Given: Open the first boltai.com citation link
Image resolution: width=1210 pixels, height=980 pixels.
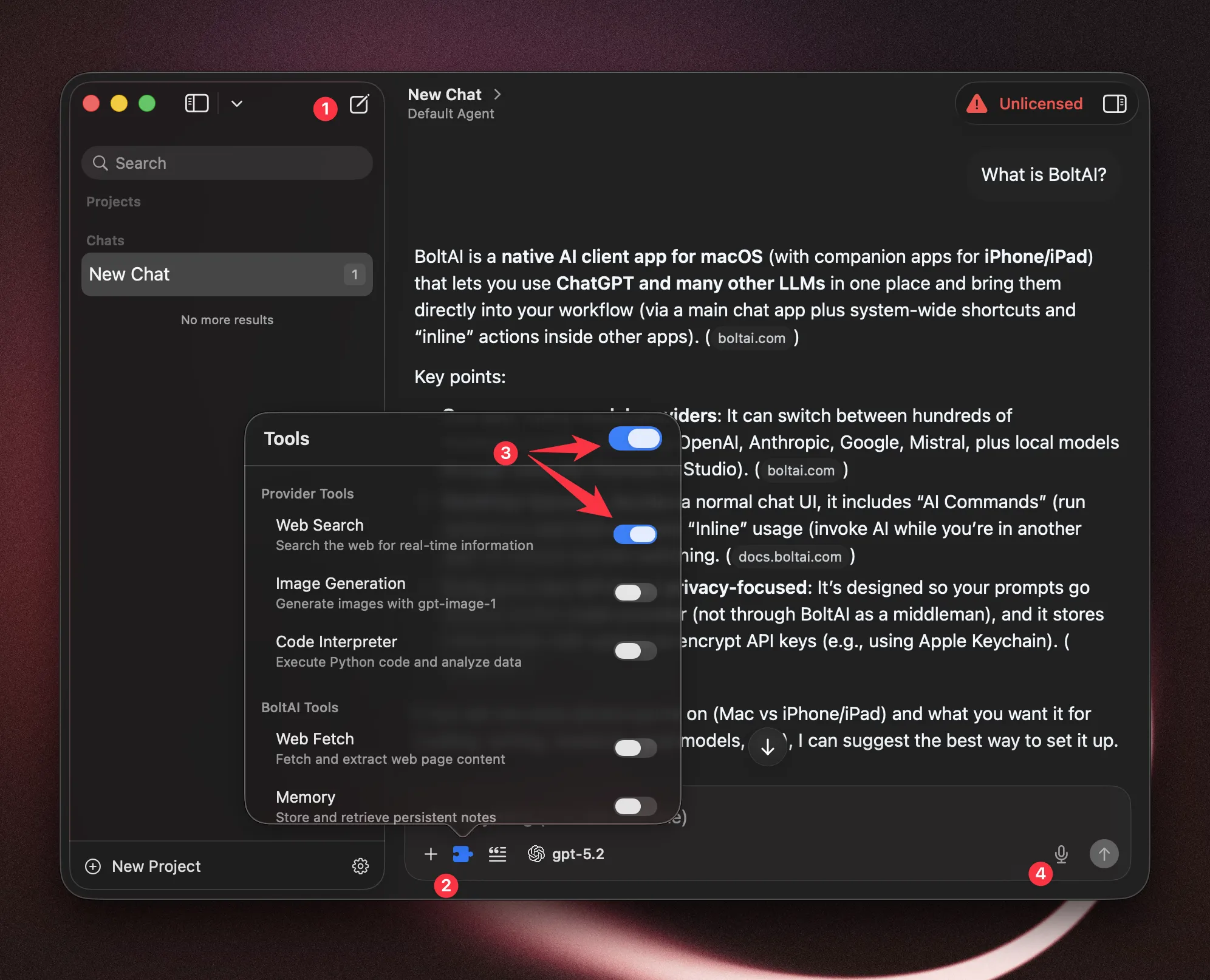Looking at the screenshot, I should 751,338.
